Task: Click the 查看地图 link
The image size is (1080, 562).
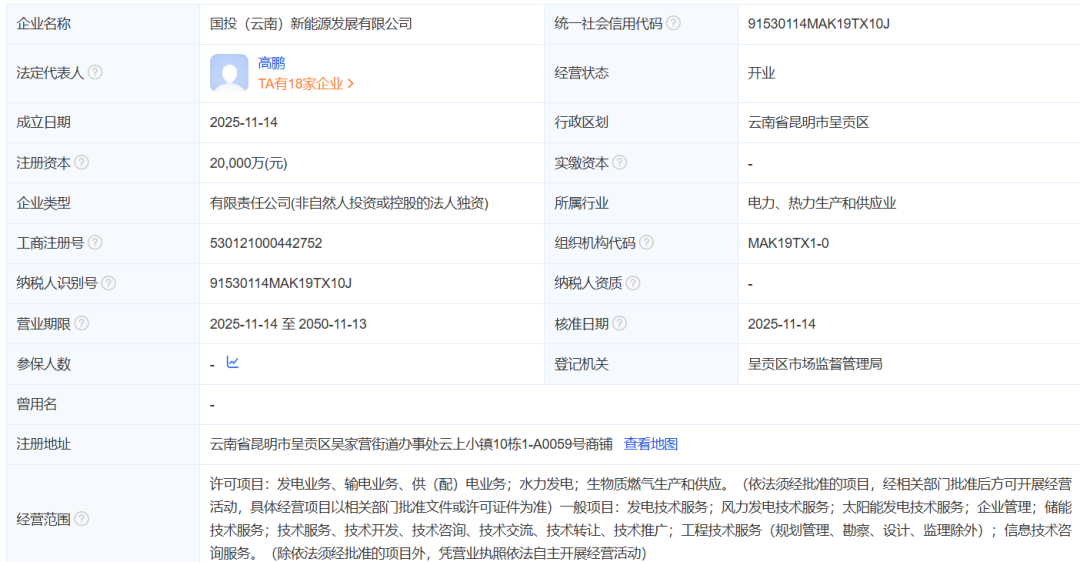Action: coord(651,444)
